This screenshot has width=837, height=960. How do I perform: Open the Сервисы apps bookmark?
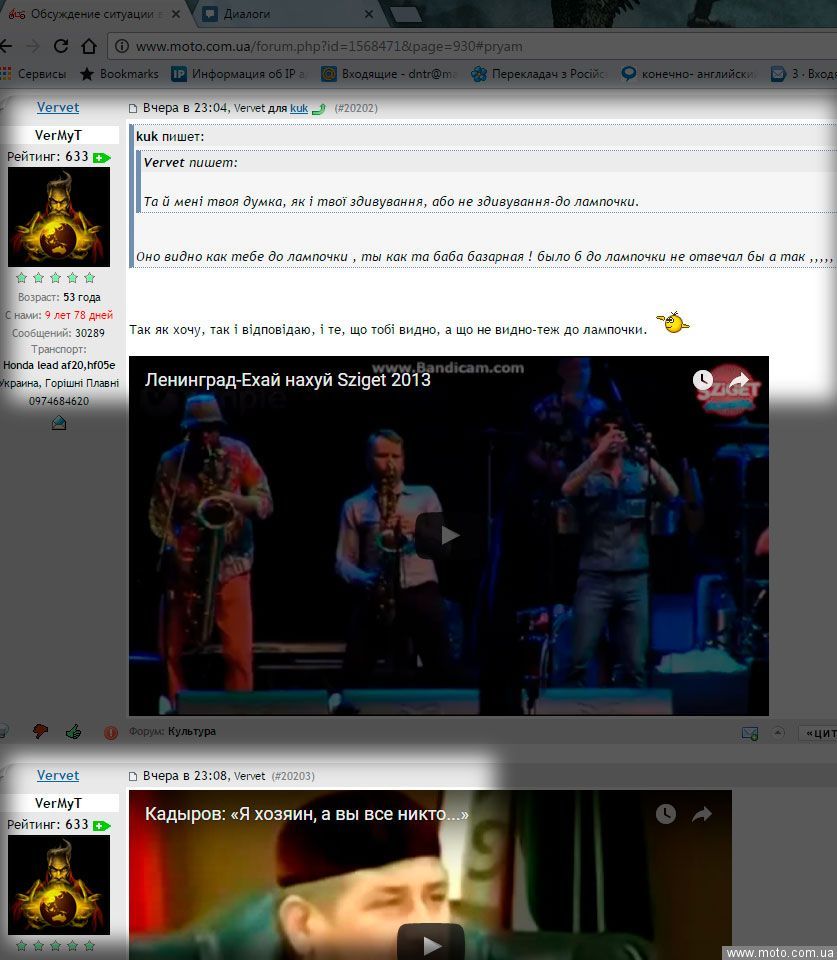34,74
